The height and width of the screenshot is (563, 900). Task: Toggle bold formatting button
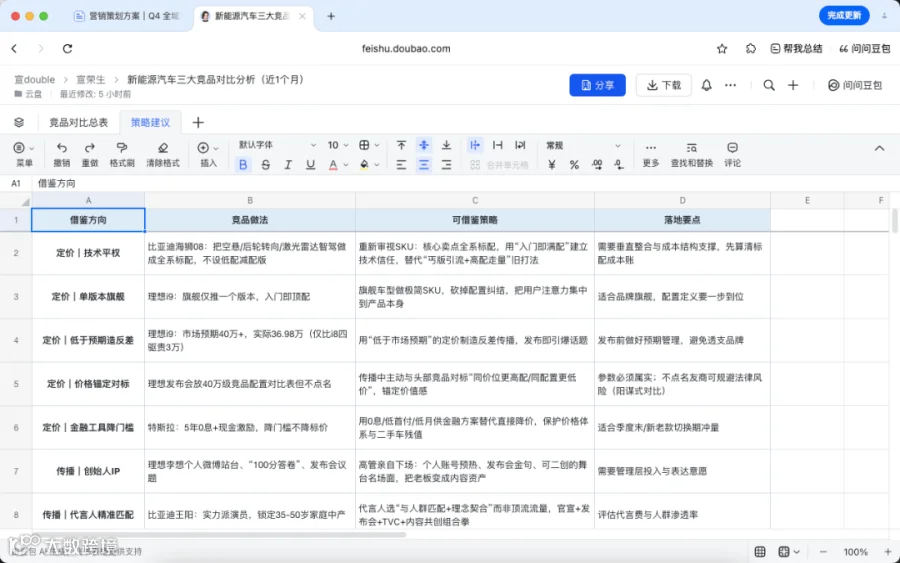[243, 165]
